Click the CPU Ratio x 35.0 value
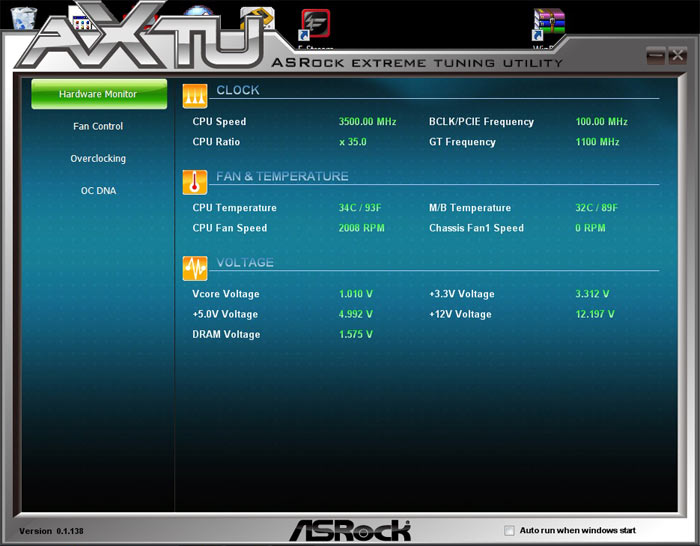Viewport: 700px width, 546px height. point(353,142)
